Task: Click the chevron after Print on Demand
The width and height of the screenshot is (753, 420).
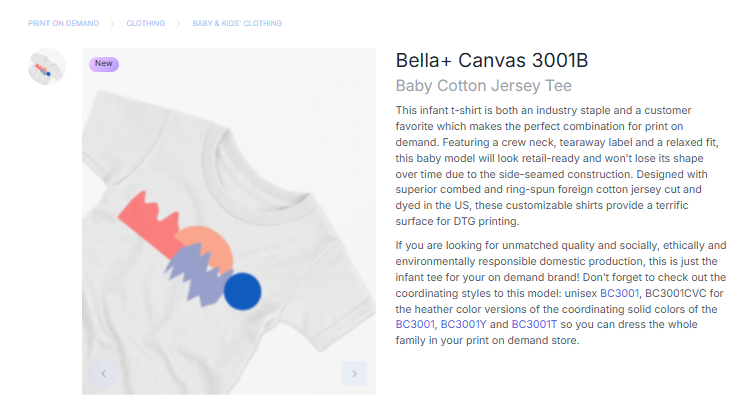Action: click(x=113, y=23)
